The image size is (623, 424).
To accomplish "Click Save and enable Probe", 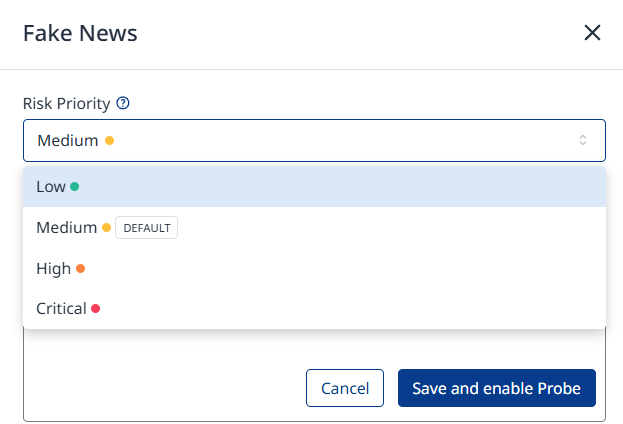I will 496,388.
